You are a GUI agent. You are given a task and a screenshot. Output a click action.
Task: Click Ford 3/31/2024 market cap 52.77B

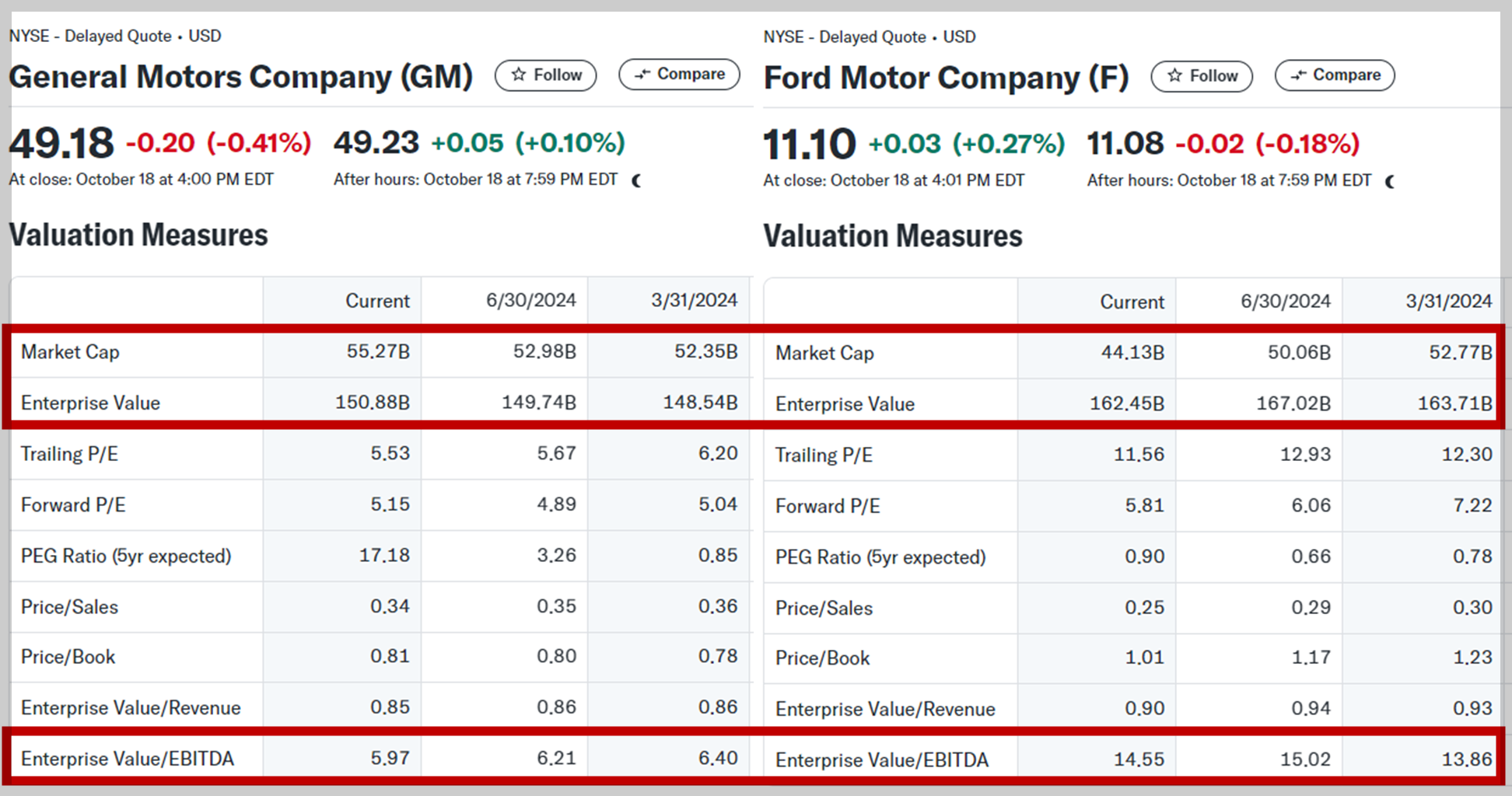[1461, 353]
